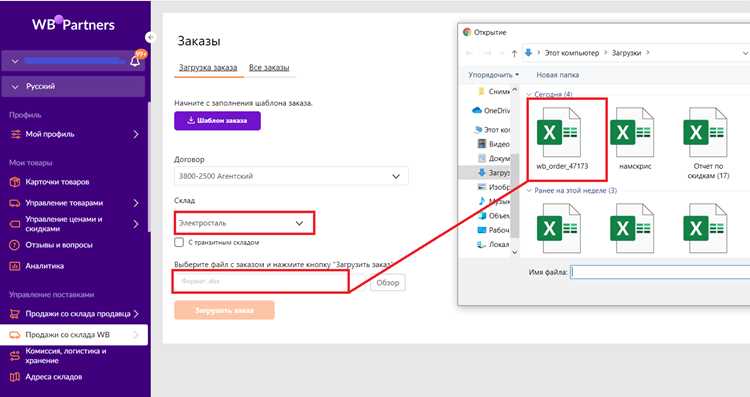This screenshot has width=750, height=397.
Task: Select Продажи со склада WB item
Action: [74, 335]
